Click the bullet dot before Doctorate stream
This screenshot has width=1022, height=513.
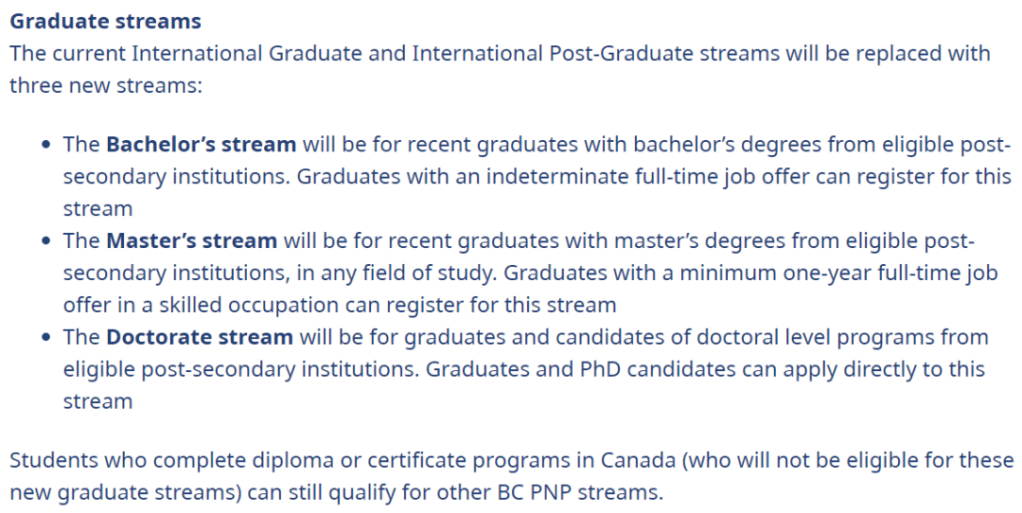[x=46, y=338]
